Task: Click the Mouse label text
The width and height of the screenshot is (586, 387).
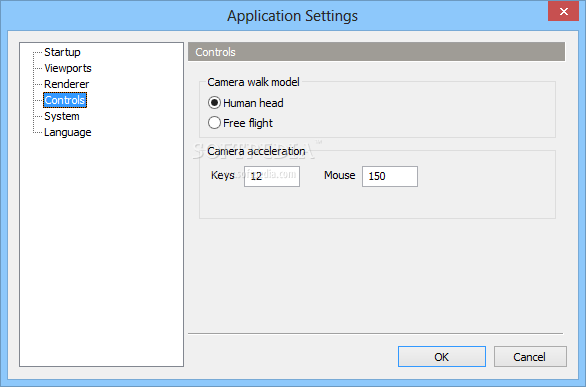Action: pos(339,175)
